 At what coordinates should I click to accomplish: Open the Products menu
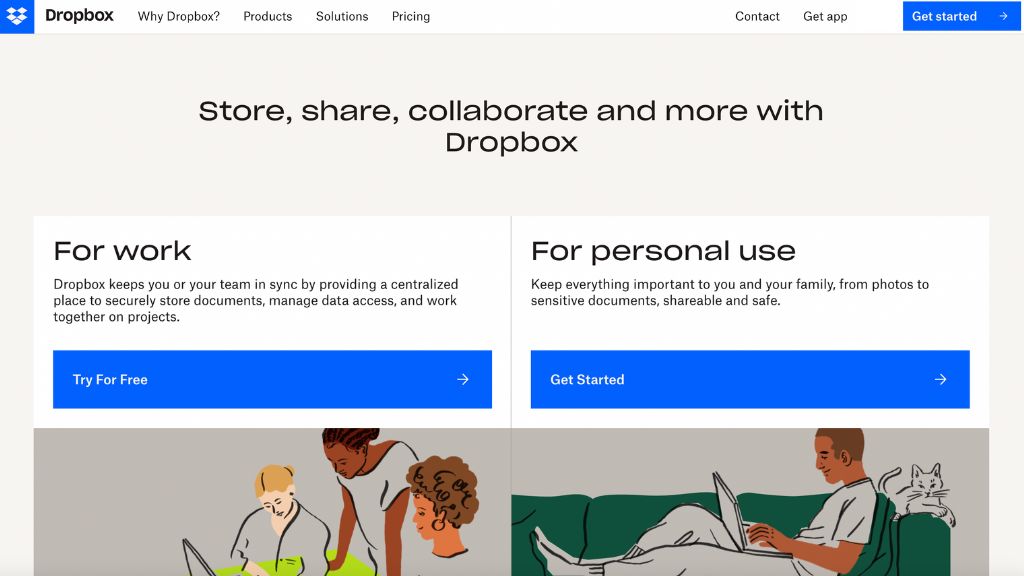[267, 16]
